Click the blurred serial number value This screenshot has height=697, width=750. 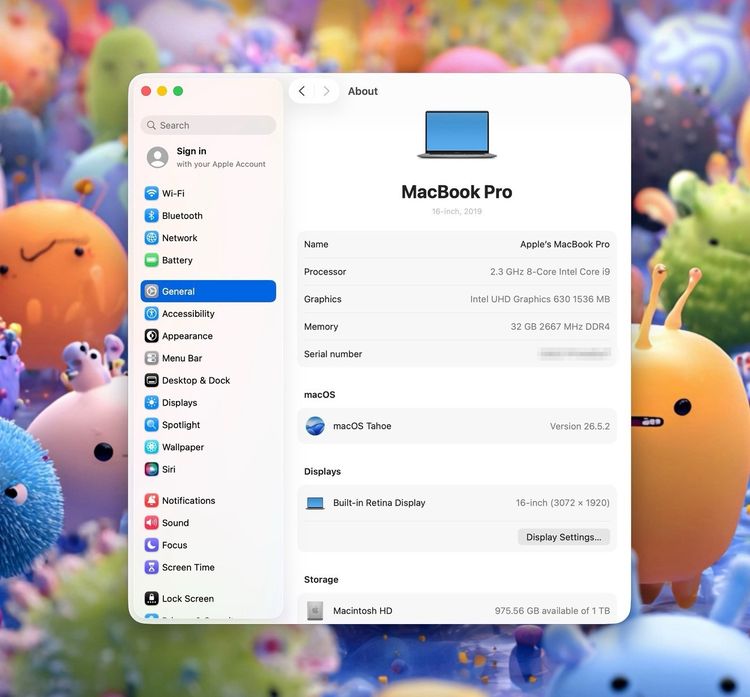tap(574, 354)
